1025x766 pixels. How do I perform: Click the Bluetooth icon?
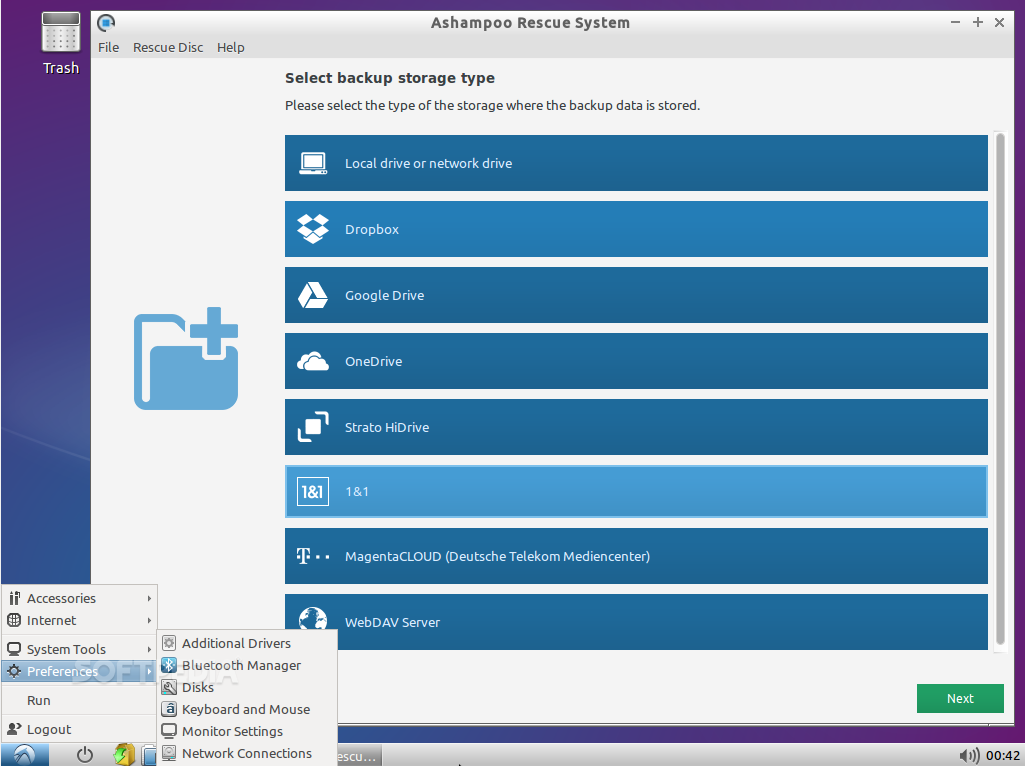point(169,665)
